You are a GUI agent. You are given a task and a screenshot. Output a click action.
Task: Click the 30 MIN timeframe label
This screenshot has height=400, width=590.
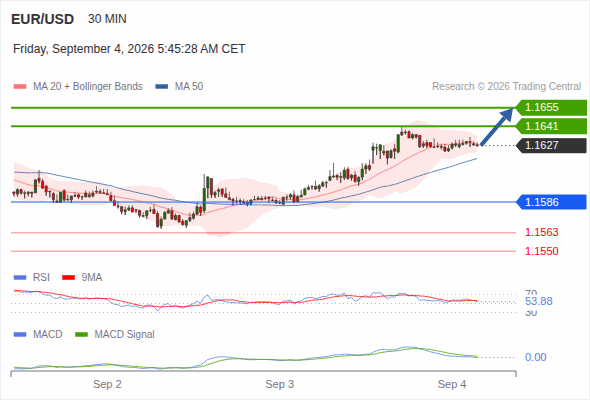(107, 19)
